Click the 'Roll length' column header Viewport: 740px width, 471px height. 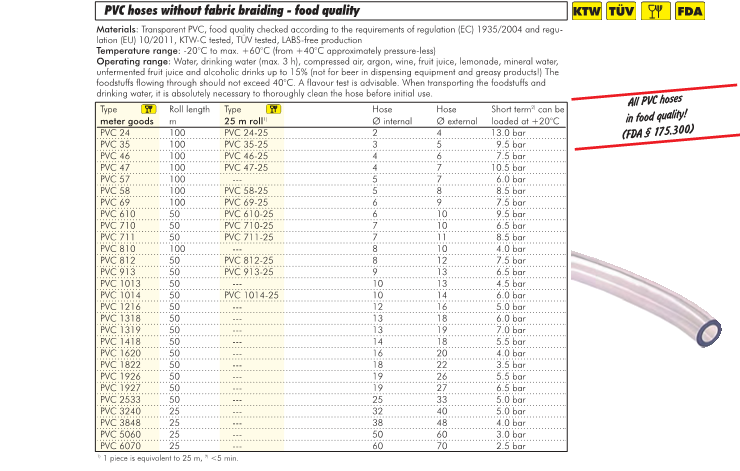(x=189, y=108)
